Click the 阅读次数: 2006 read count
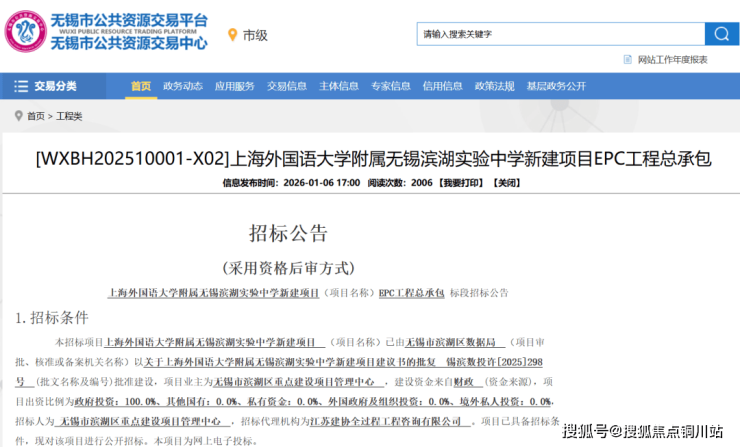This screenshot has width=740, height=447. click(400, 183)
